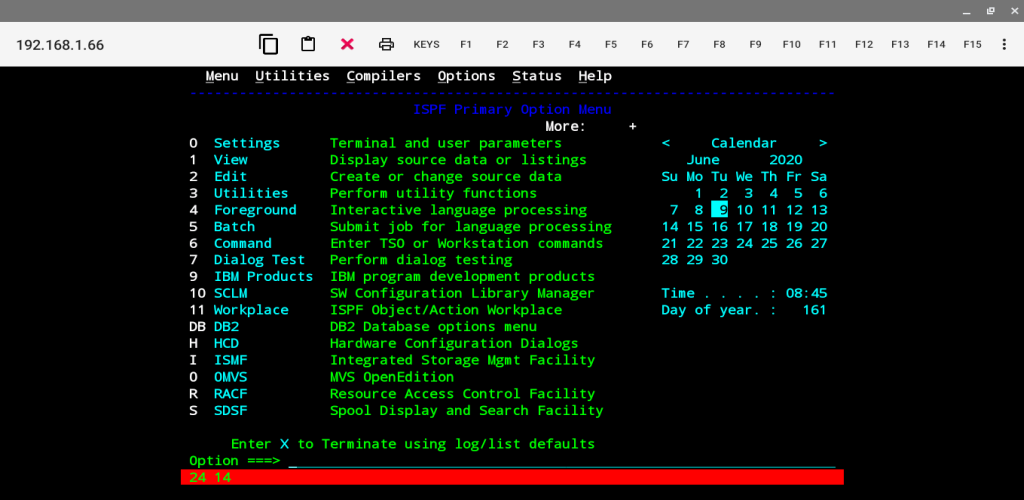Show the KEYS keyboard panel
This screenshot has width=1024, height=500.
[426, 44]
